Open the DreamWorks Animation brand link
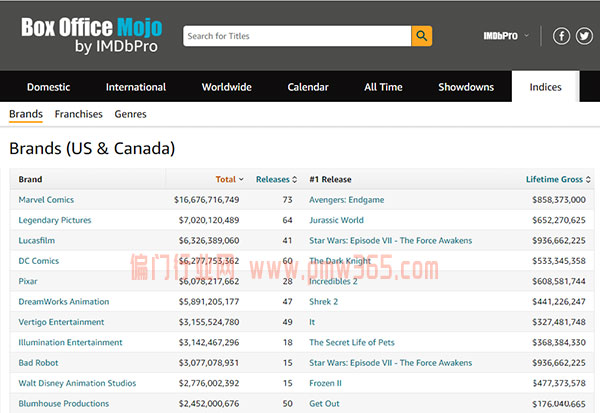 click(x=64, y=302)
